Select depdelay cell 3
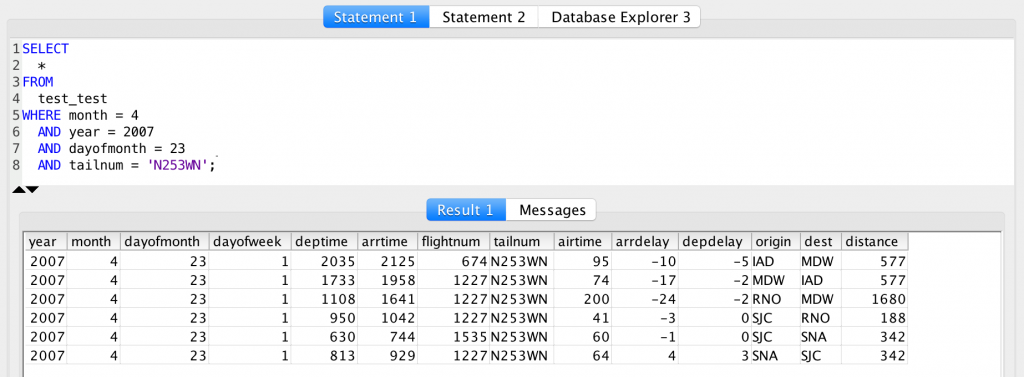The height and width of the screenshot is (377, 1024). (x=715, y=356)
